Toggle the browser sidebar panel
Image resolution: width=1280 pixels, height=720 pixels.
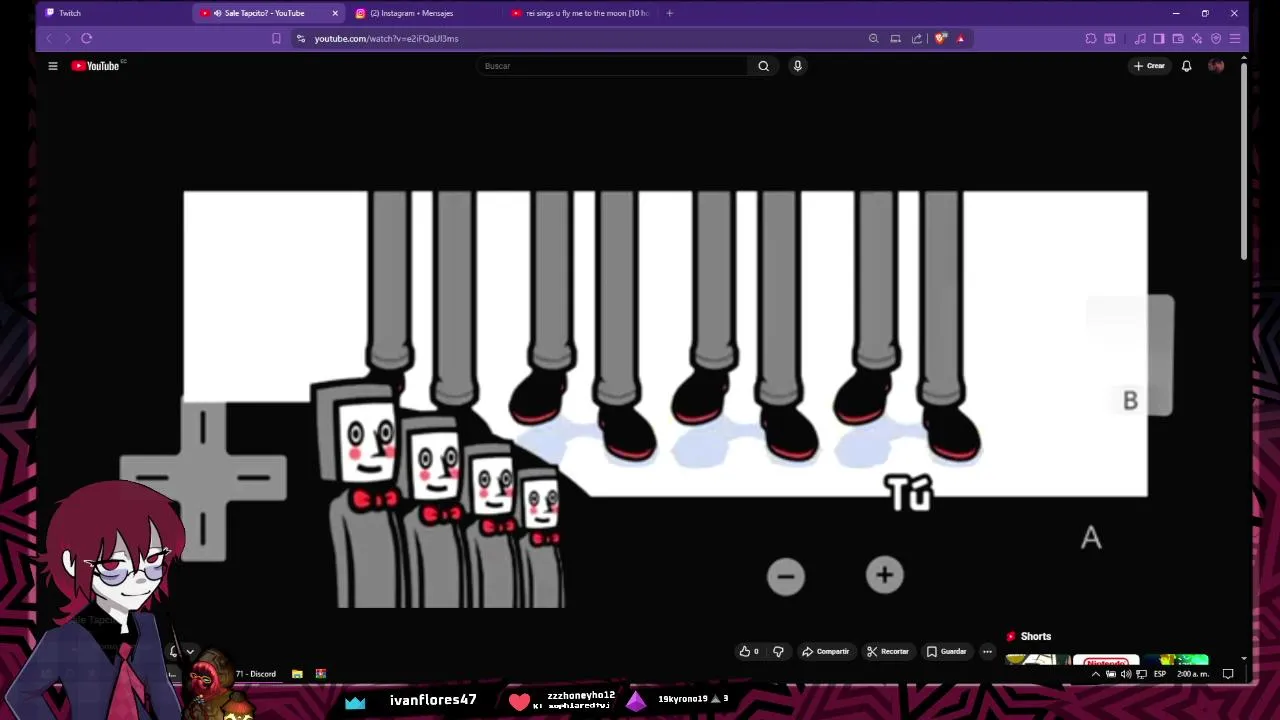coord(1159,38)
